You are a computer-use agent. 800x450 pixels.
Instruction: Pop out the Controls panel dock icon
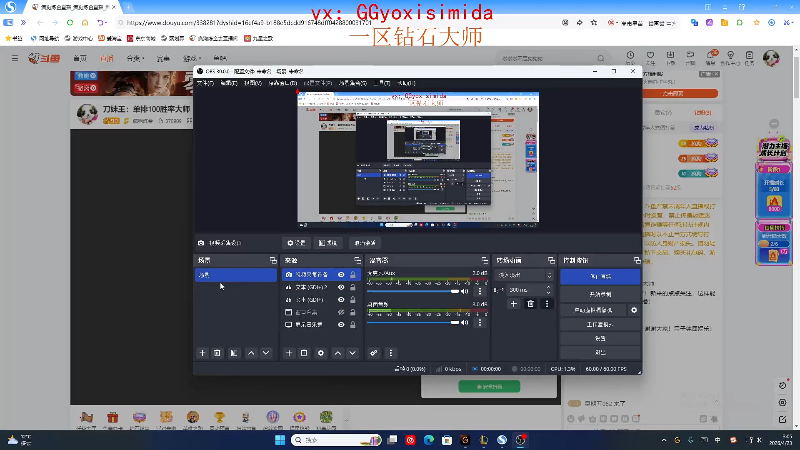pos(637,260)
